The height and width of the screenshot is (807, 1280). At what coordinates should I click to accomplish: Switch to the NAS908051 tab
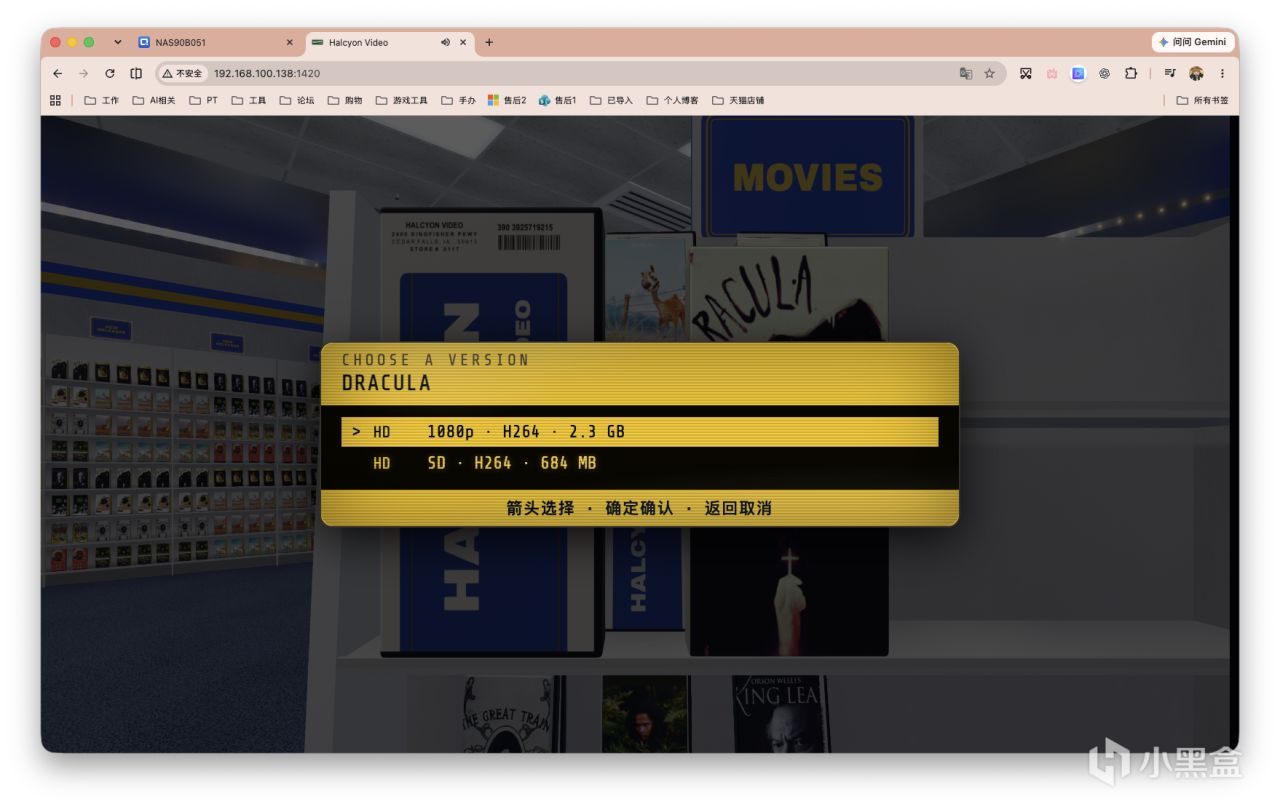(x=215, y=42)
